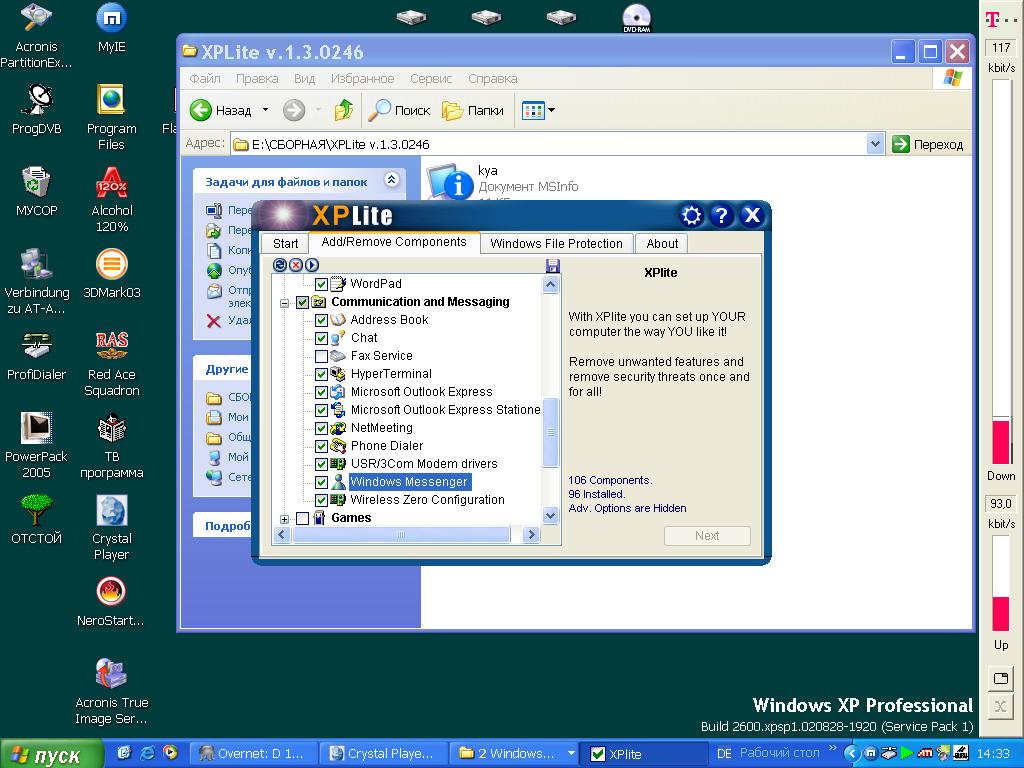Open XPLite help via the question mark icon
Viewport: 1024px width, 768px height.
[721, 216]
